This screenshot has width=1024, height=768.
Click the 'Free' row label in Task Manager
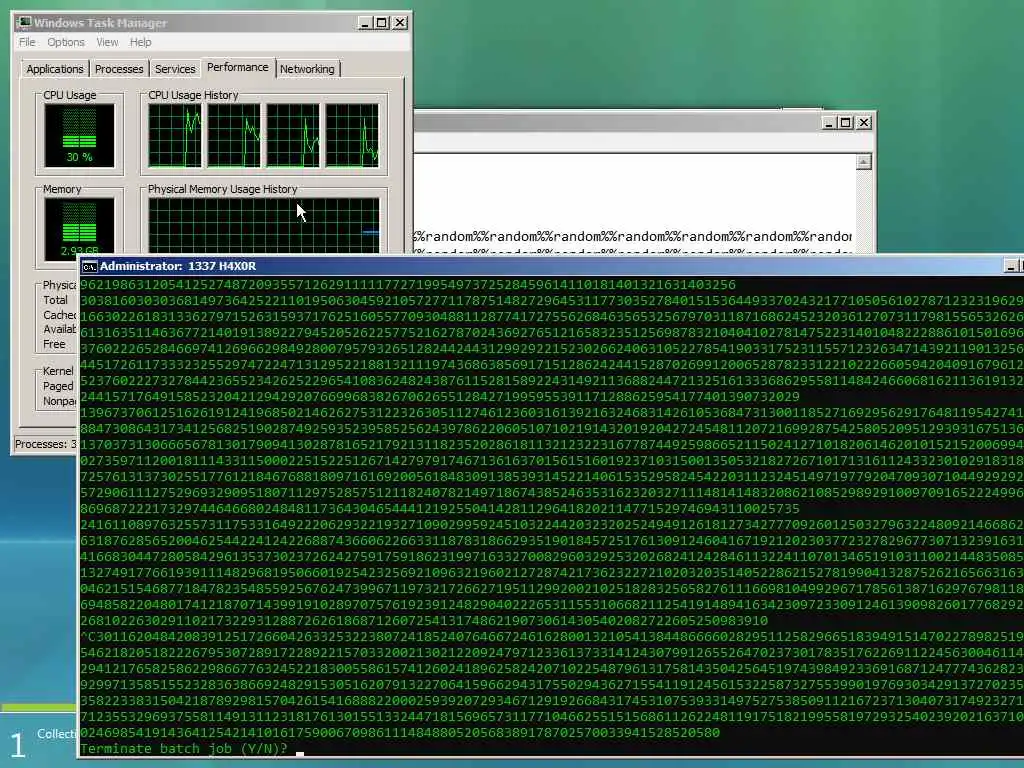pos(54,344)
